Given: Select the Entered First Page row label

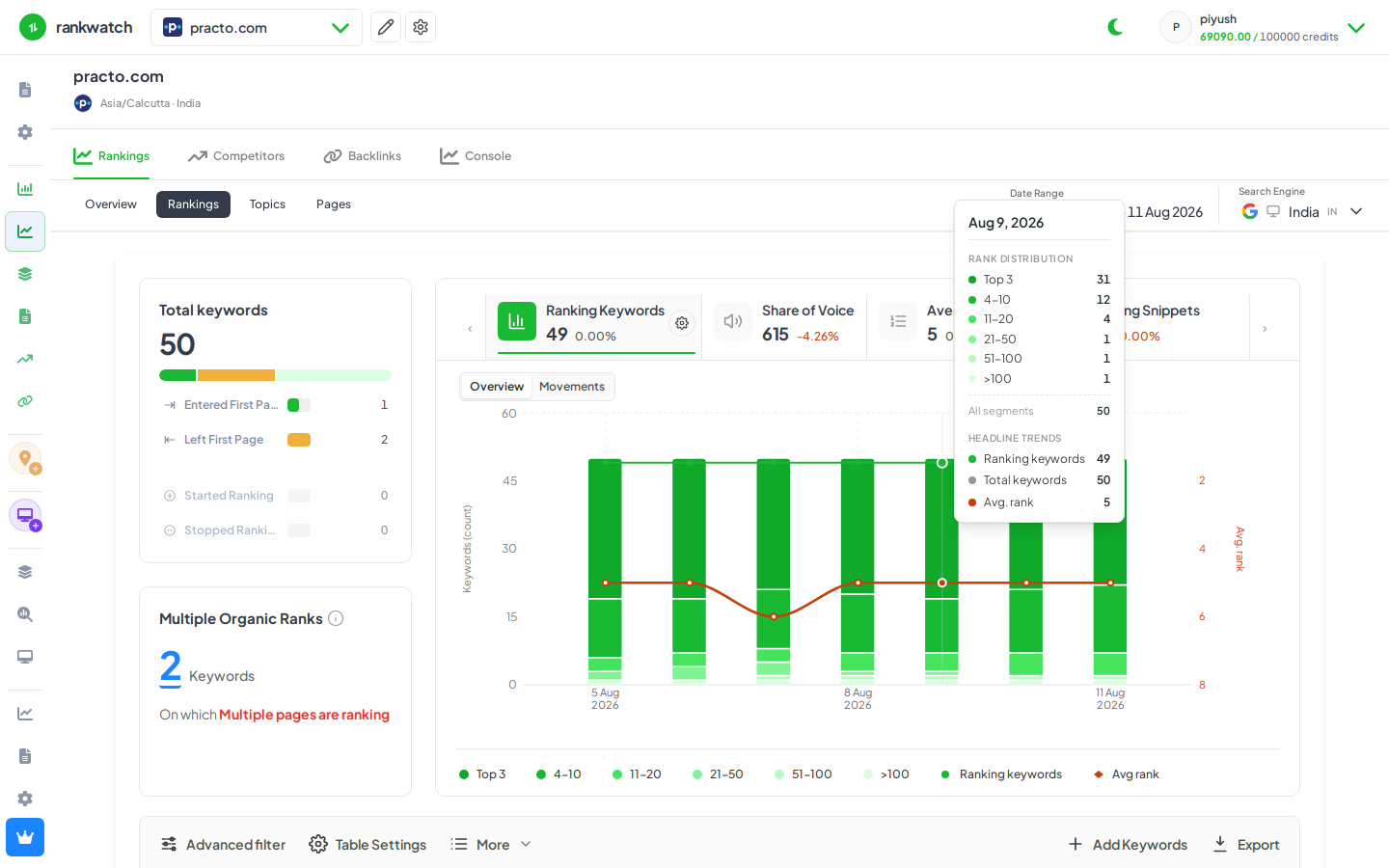Looking at the screenshot, I should (x=231, y=405).
